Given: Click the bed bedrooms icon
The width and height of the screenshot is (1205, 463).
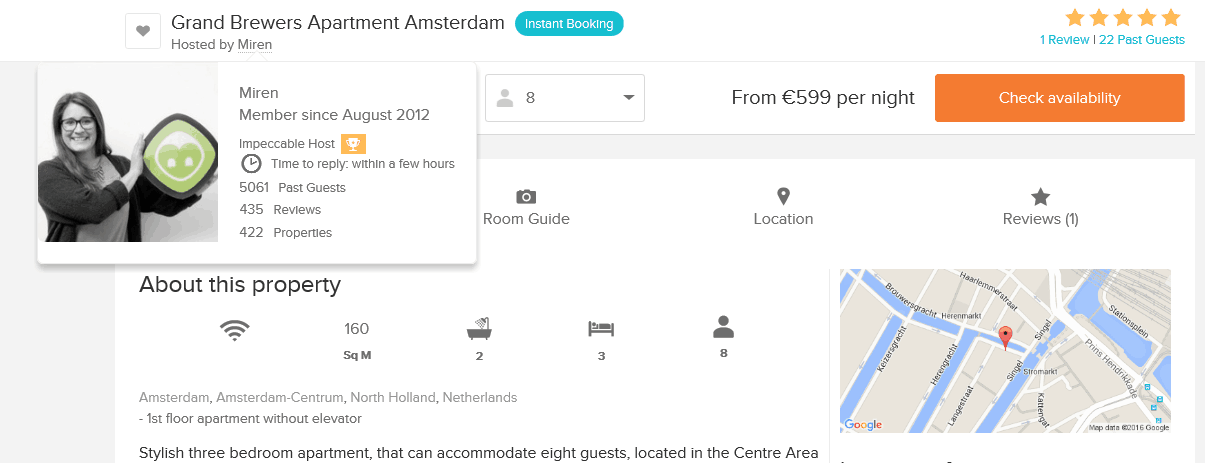Looking at the screenshot, I should click(601, 328).
